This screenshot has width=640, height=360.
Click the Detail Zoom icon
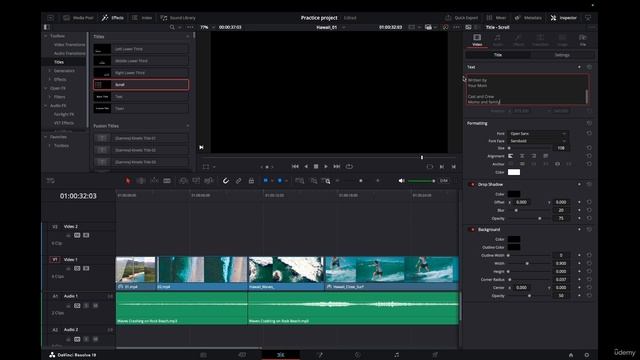pyautogui.click(x=313, y=180)
